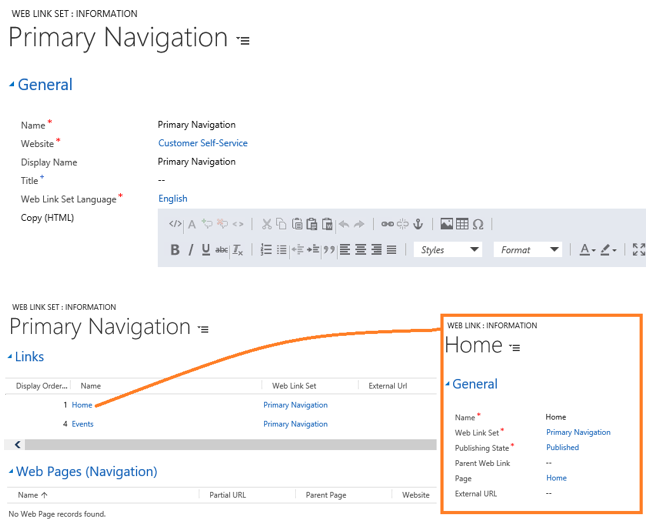Viewport: 657px width, 529px height.
Task: Center align text
Action: [x=360, y=250]
